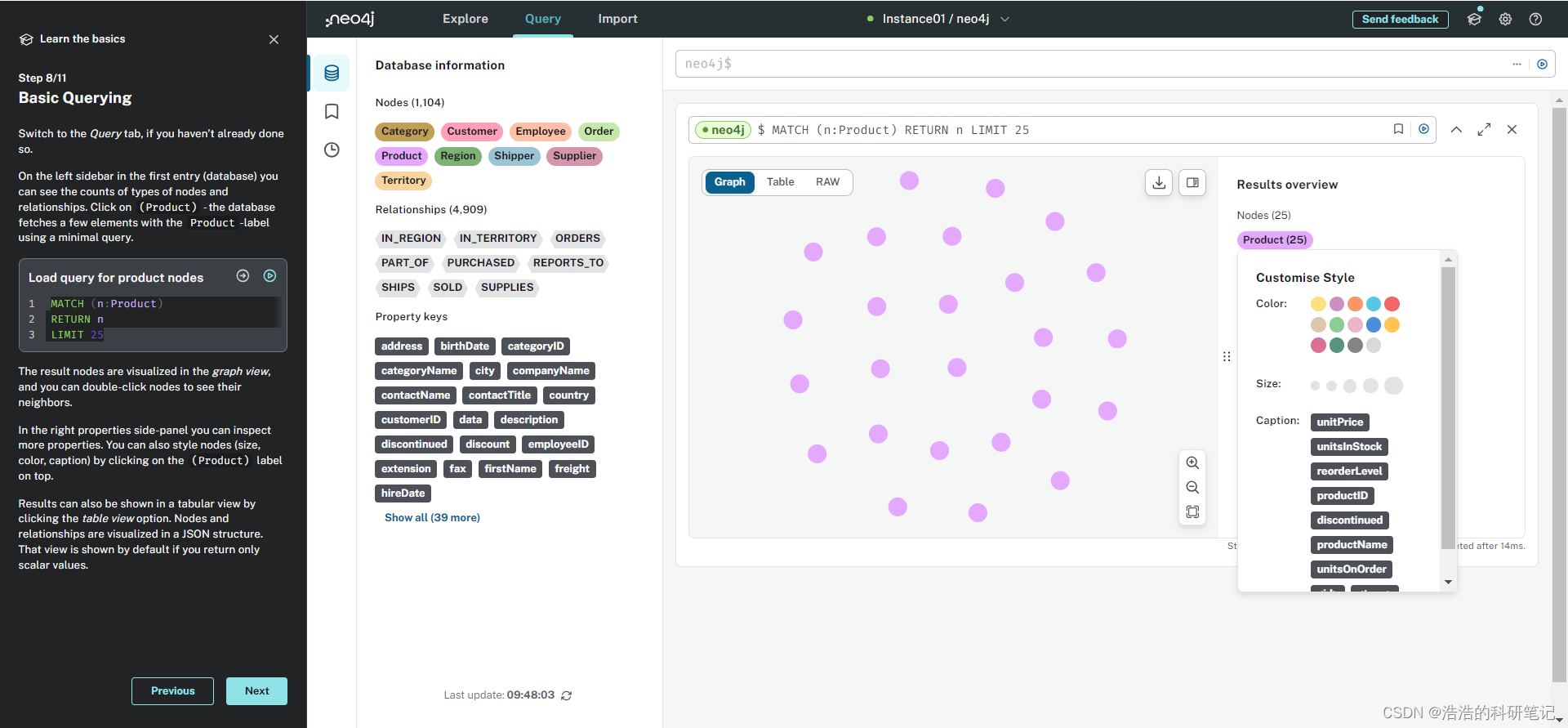
Task: Re-run the MATCH Product result query
Action: [1423, 129]
